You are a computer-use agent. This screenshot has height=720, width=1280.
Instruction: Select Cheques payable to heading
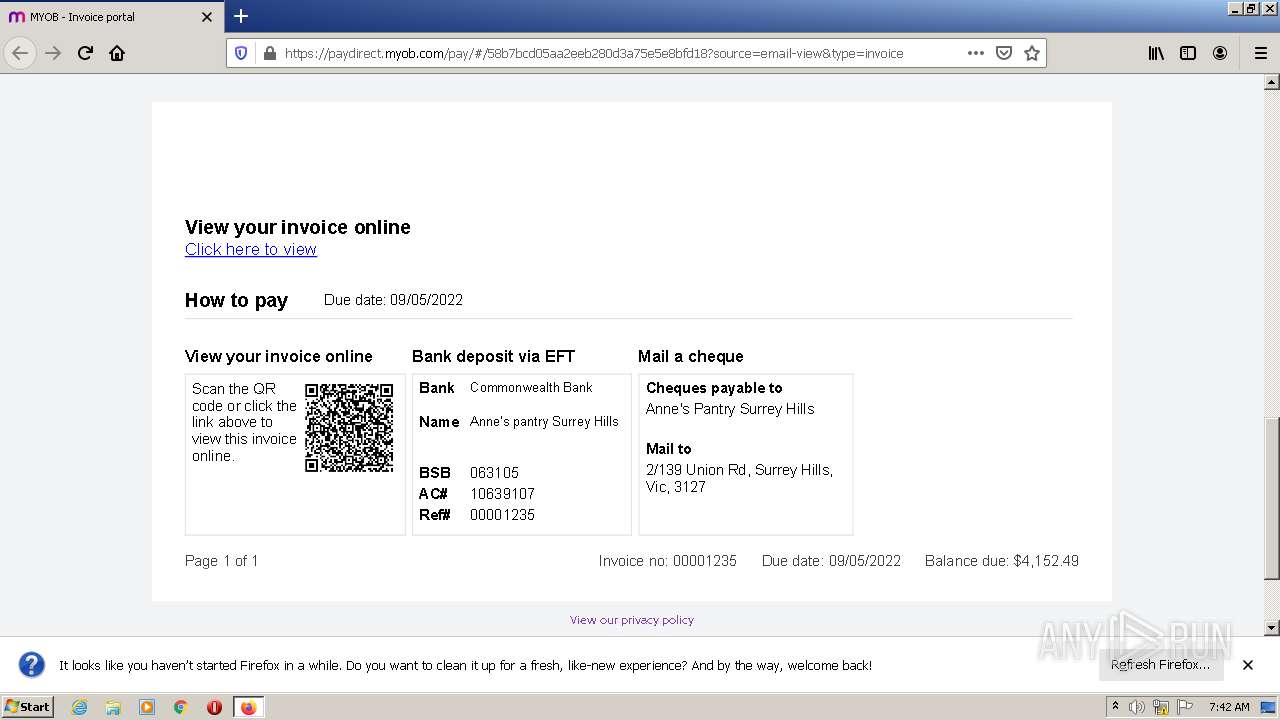click(714, 388)
